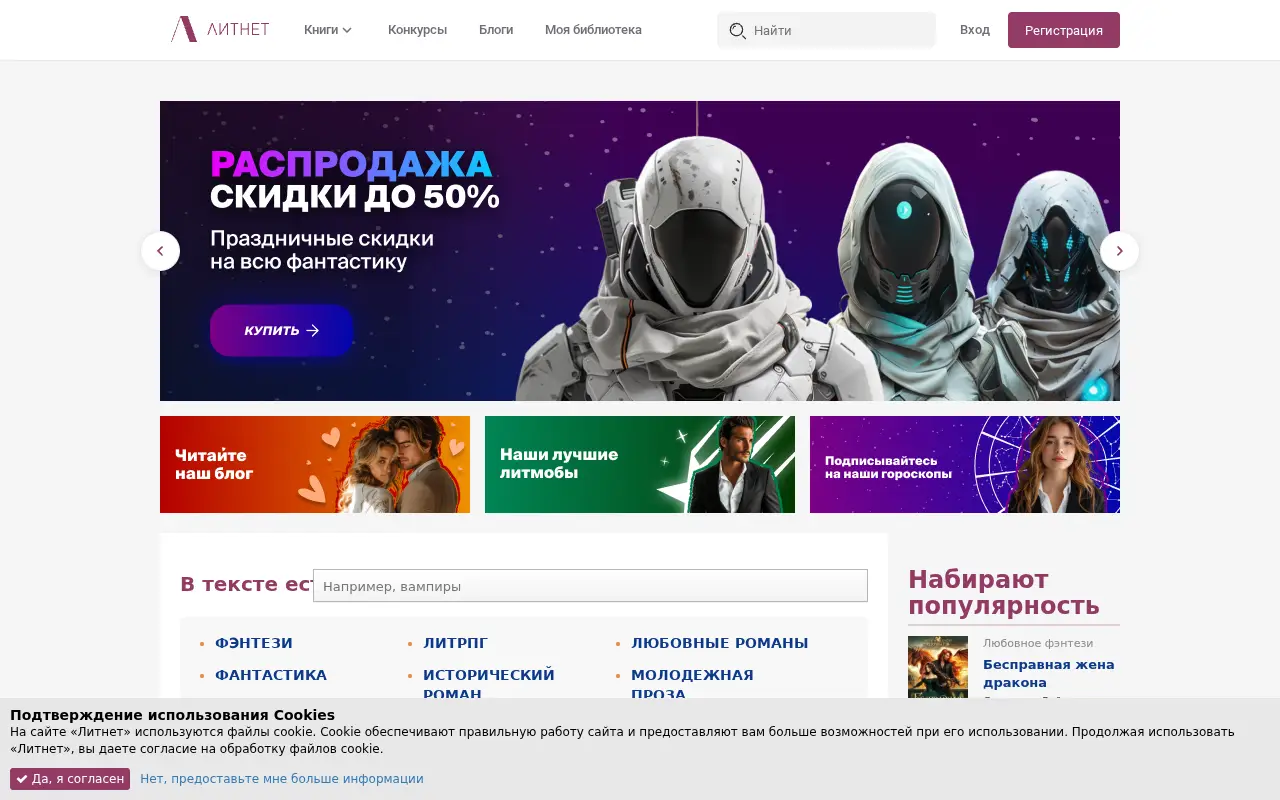The image size is (1280, 800).
Task: Focus the Найти search field
Action: click(826, 30)
